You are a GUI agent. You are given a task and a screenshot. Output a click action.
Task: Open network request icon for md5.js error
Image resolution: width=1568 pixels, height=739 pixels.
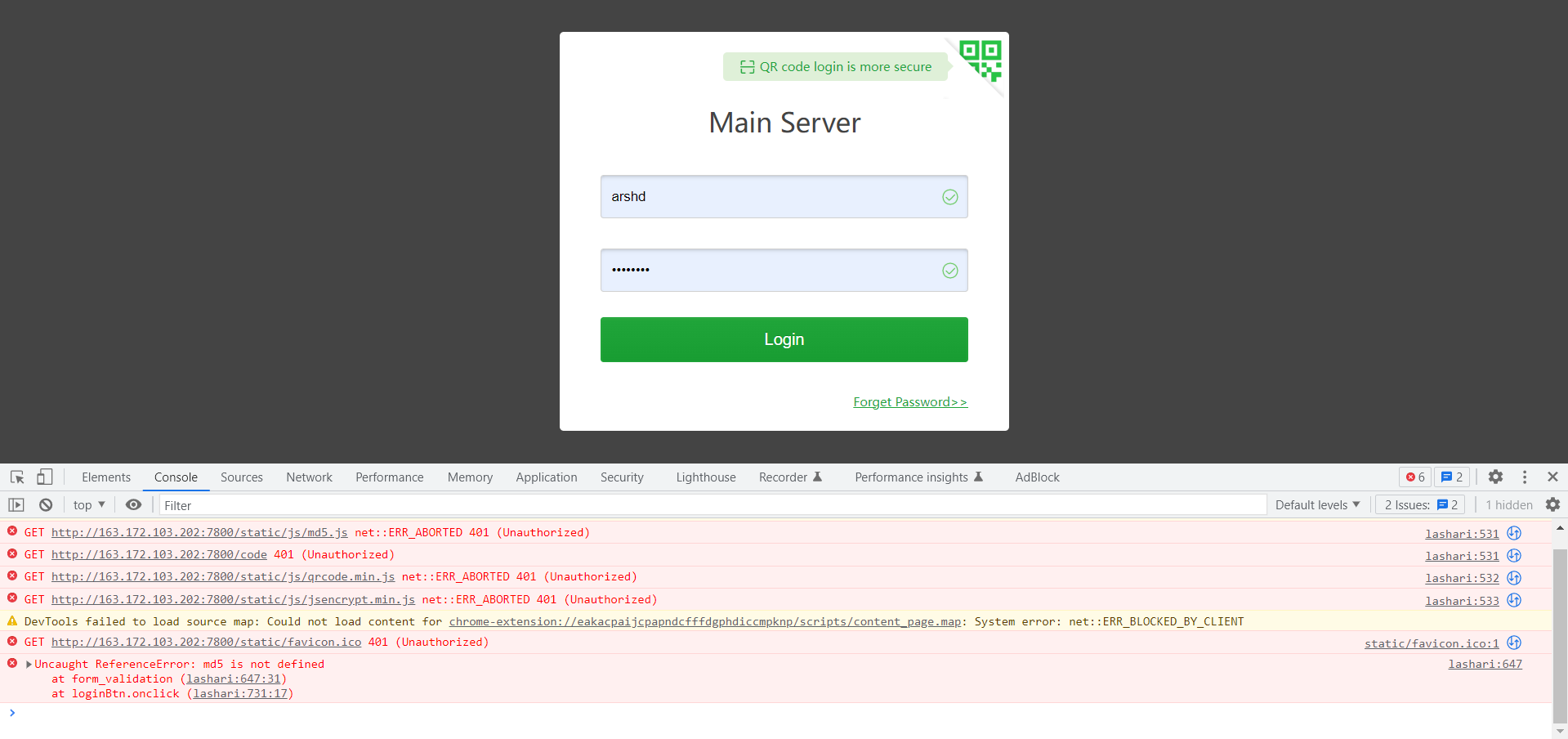pyautogui.click(x=1514, y=533)
